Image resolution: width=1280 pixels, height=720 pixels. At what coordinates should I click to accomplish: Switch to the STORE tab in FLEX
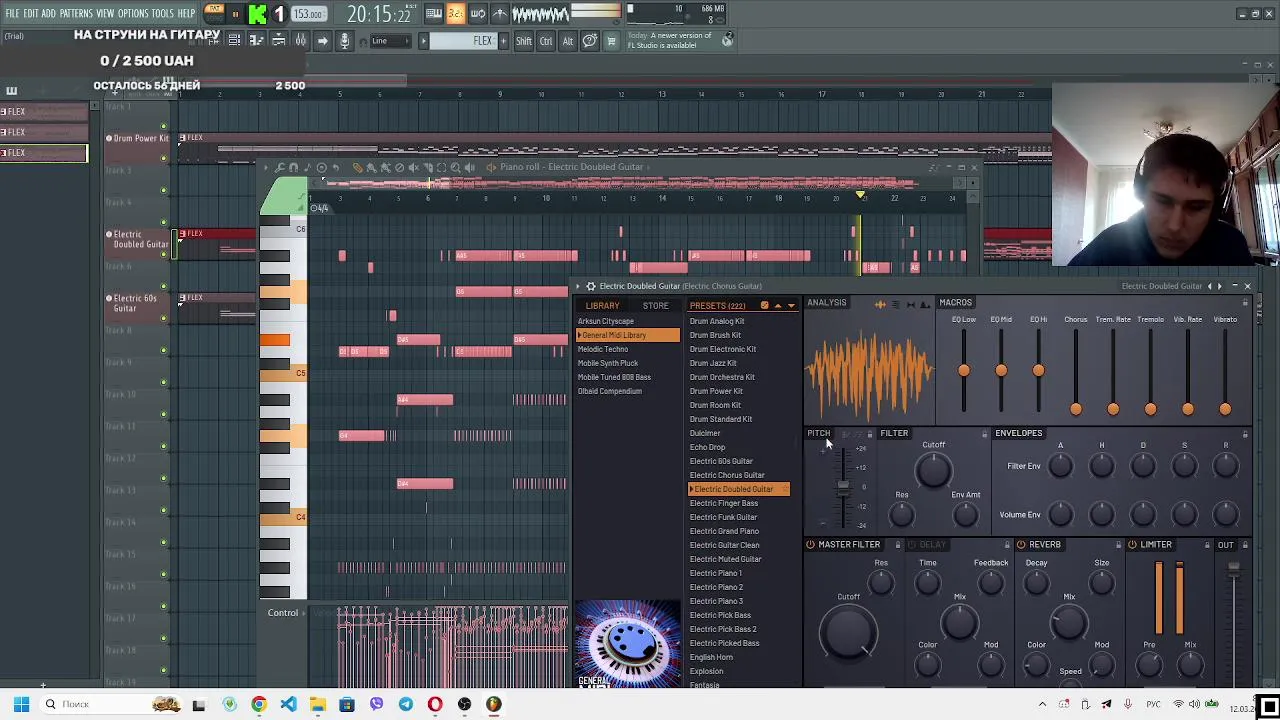[656, 305]
